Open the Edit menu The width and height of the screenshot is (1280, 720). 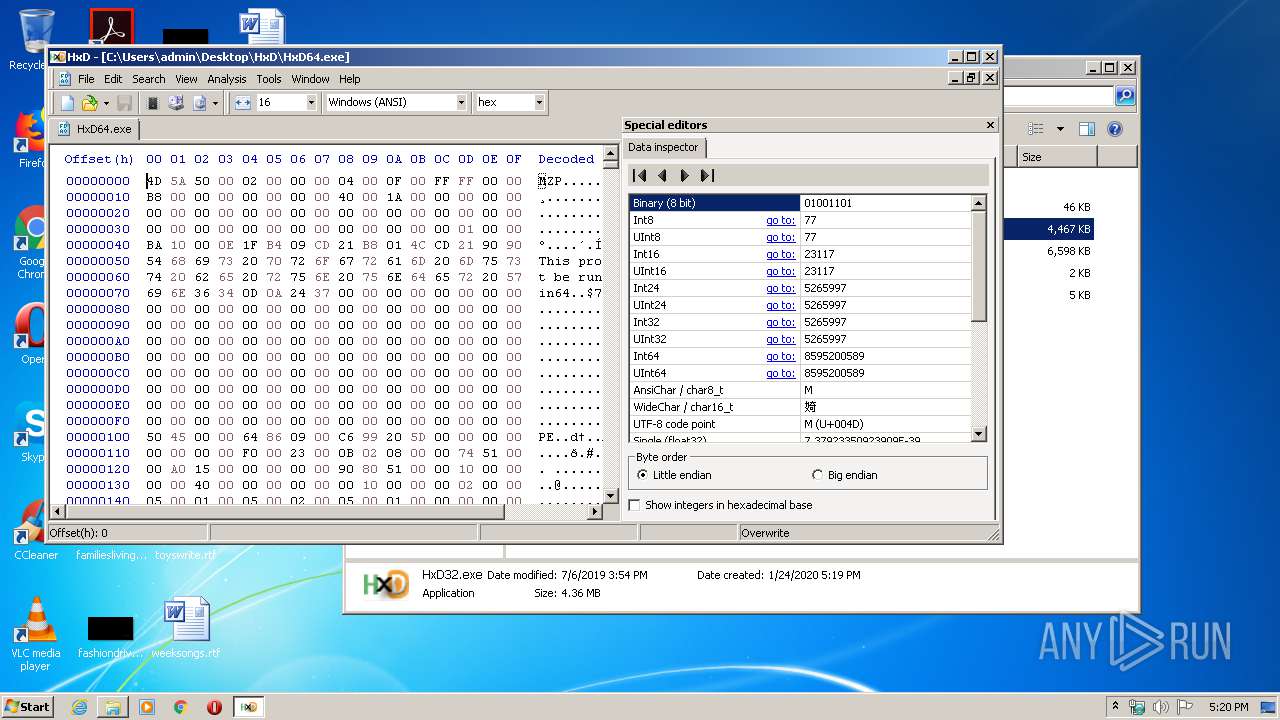(x=113, y=79)
